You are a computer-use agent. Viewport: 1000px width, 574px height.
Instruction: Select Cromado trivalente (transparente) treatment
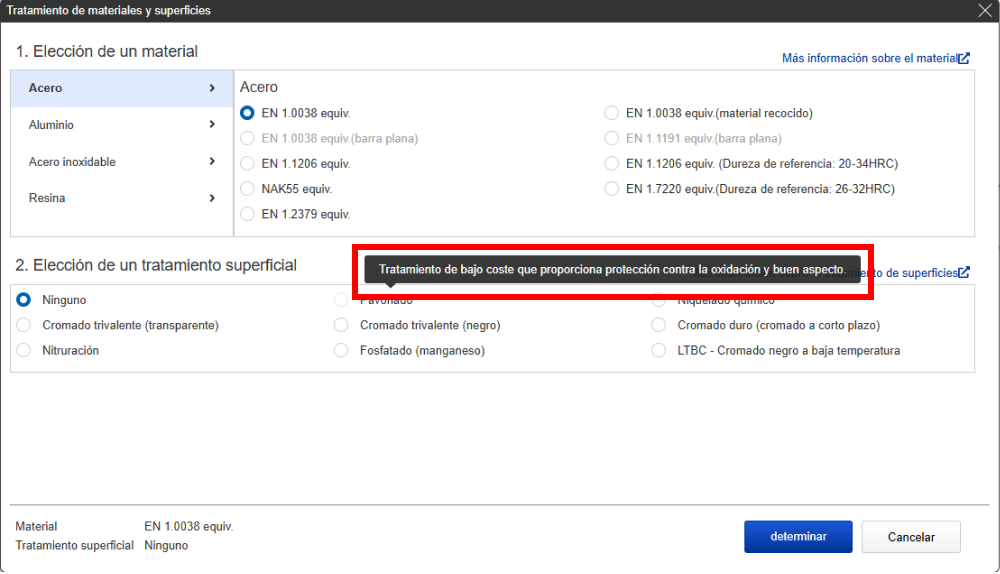click(x=24, y=325)
